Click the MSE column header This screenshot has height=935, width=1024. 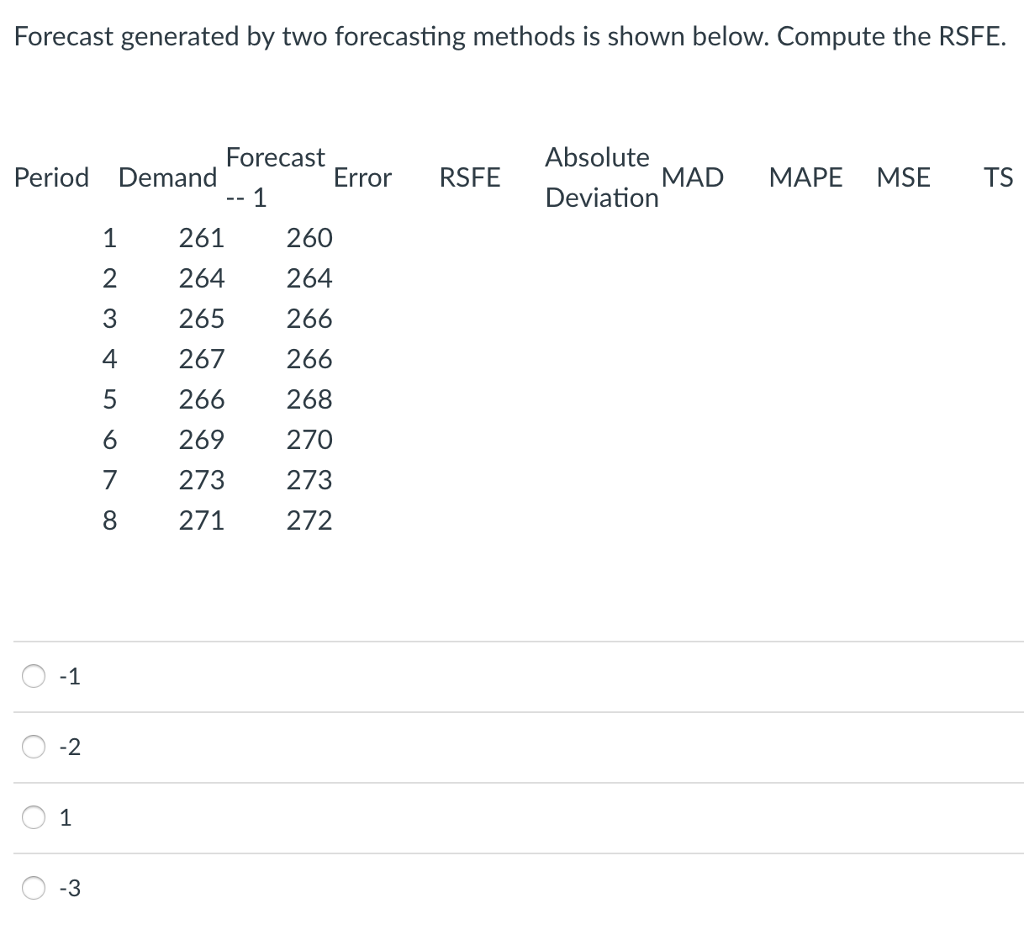point(903,177)
